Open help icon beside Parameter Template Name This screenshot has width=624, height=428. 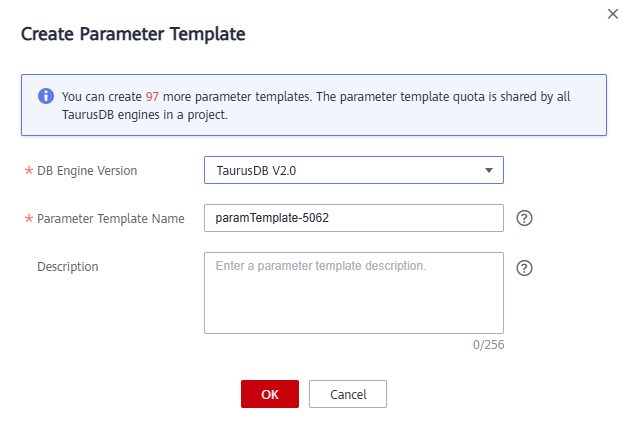[524, 218]
